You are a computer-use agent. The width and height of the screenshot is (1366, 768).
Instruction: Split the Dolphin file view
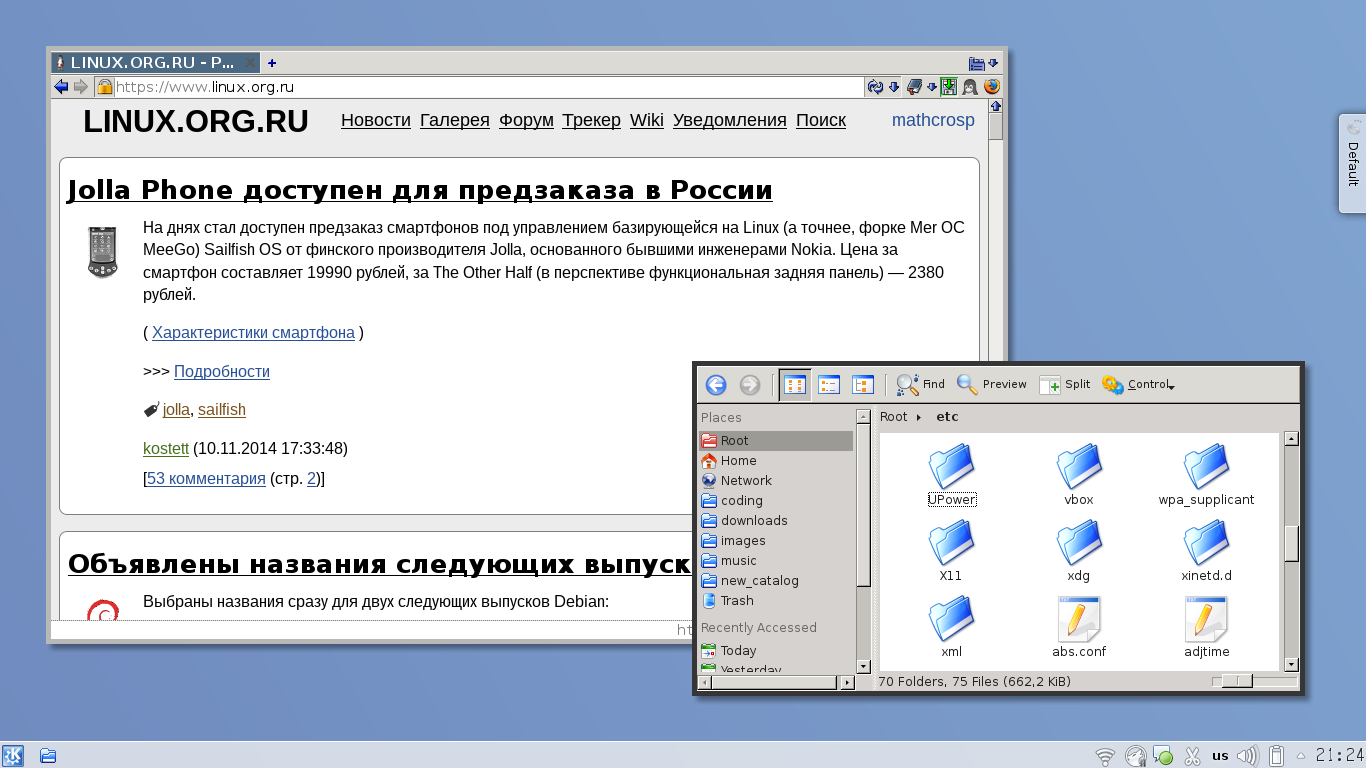click(x=1064, y=385)
